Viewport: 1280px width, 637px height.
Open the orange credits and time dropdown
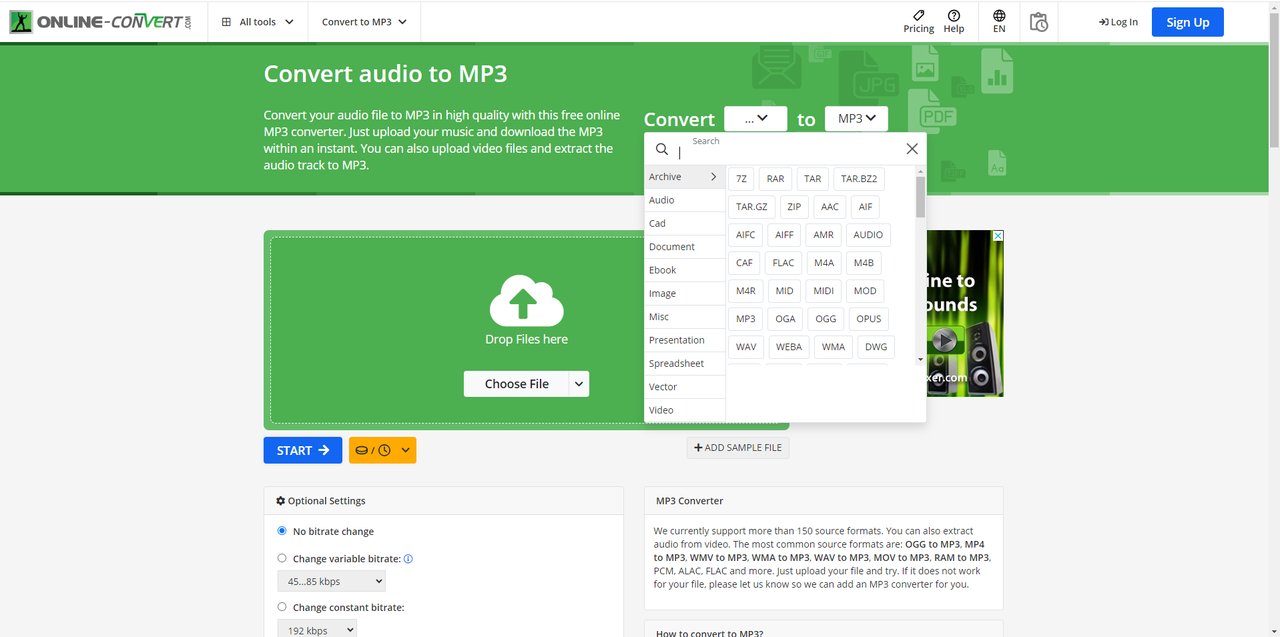click(x=382, y=450)
